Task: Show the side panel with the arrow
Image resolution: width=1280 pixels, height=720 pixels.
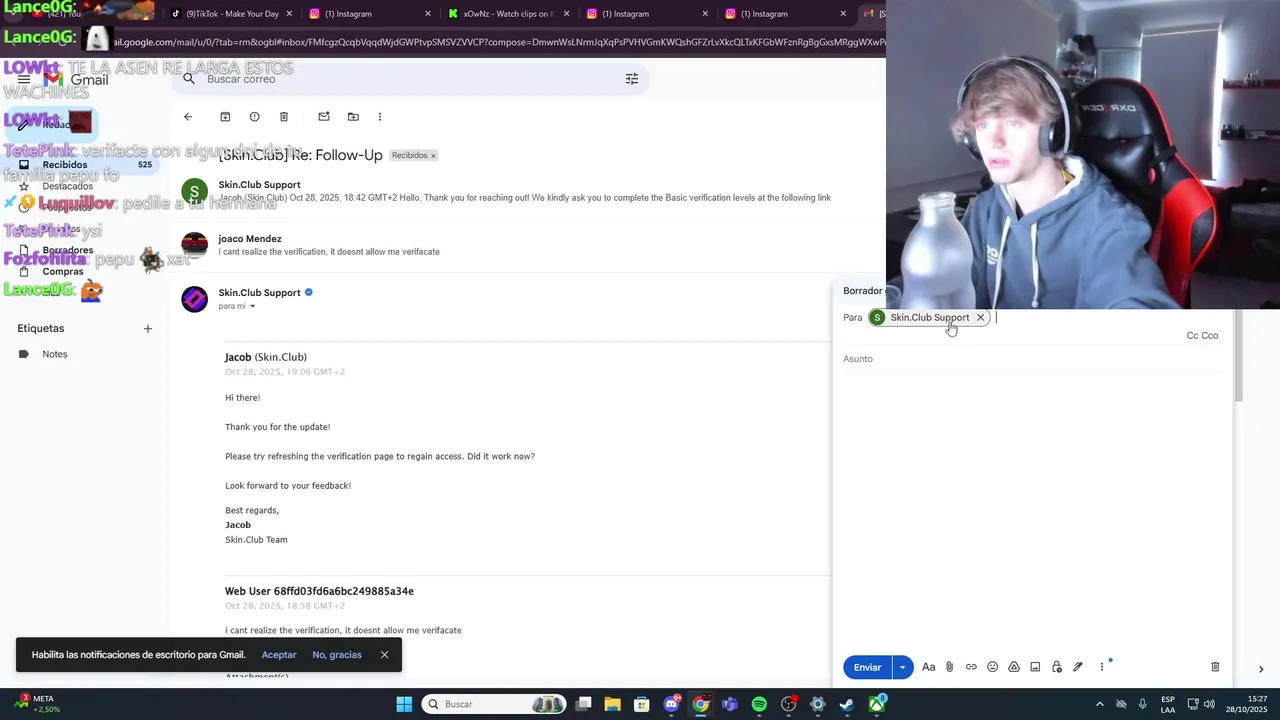Action: pyautogui.click(x=1261, y=669)
